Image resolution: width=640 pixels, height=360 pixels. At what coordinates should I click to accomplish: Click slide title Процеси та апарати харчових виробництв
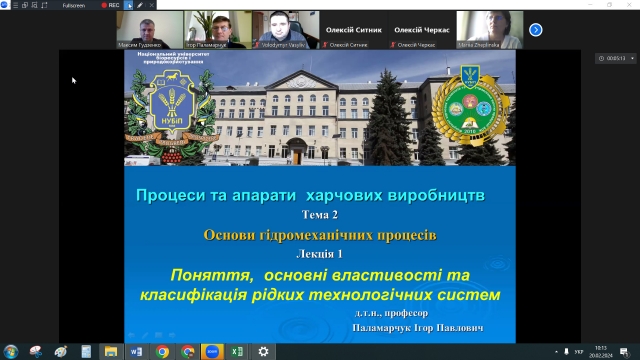click(x=310, y=195)
